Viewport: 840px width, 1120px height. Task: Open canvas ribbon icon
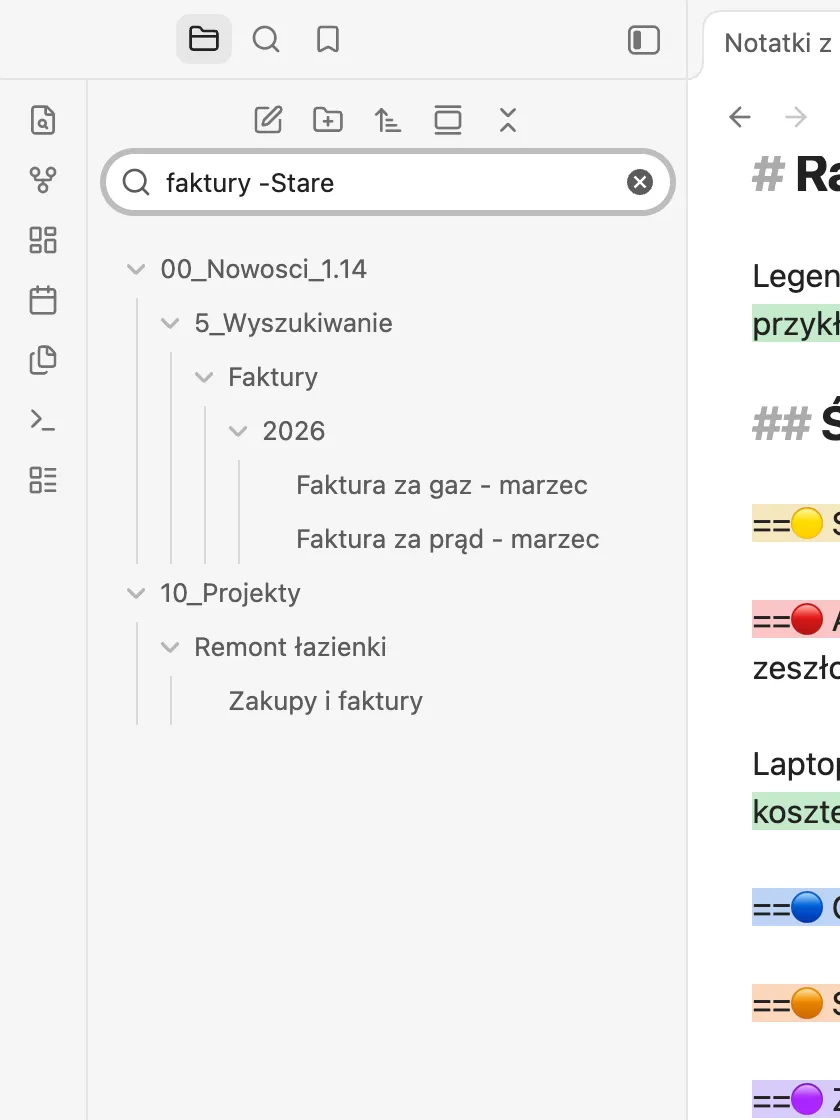pyautogui.click(x=43, y=240)
